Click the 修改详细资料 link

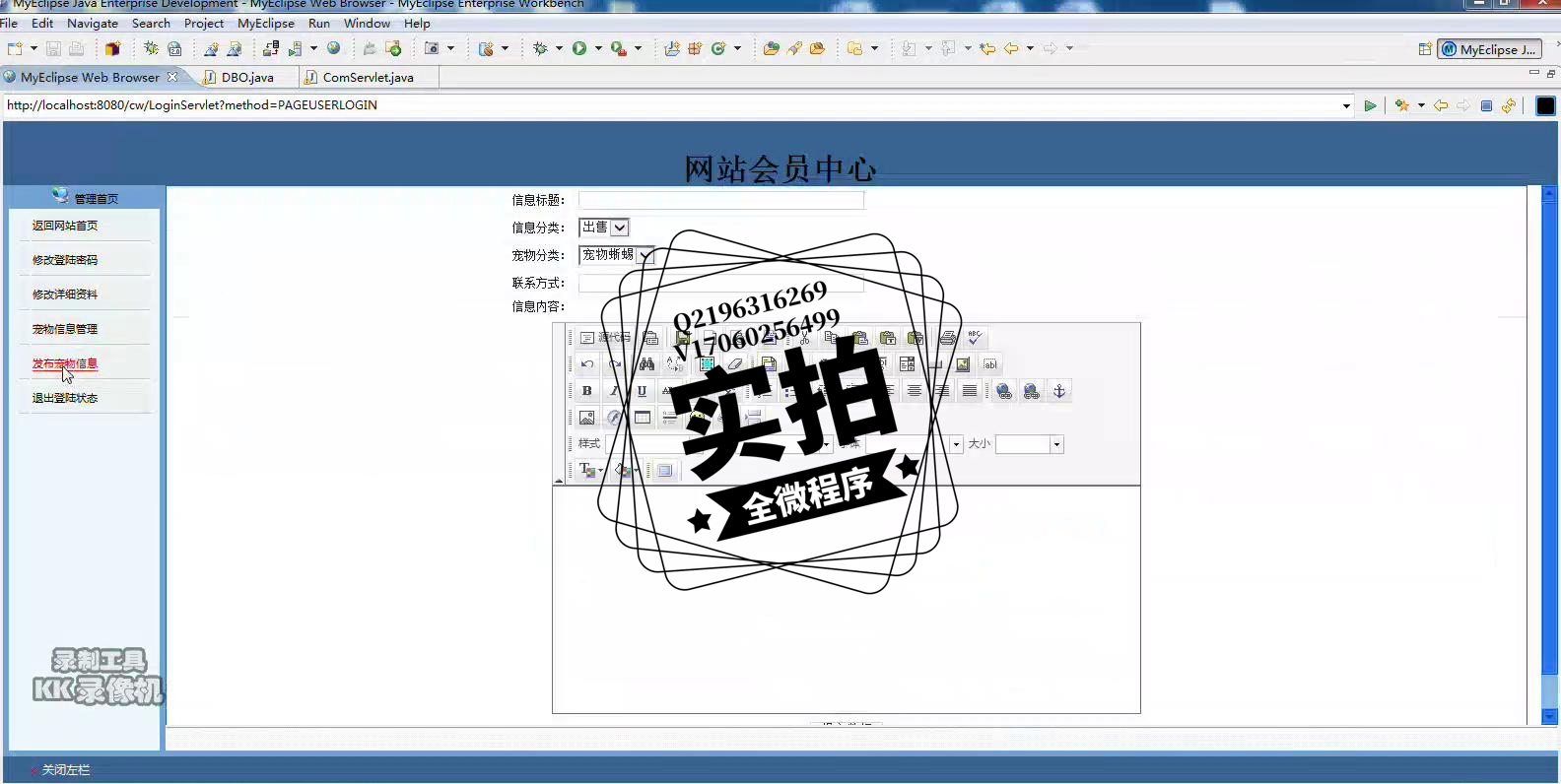[x=65, y=294]
